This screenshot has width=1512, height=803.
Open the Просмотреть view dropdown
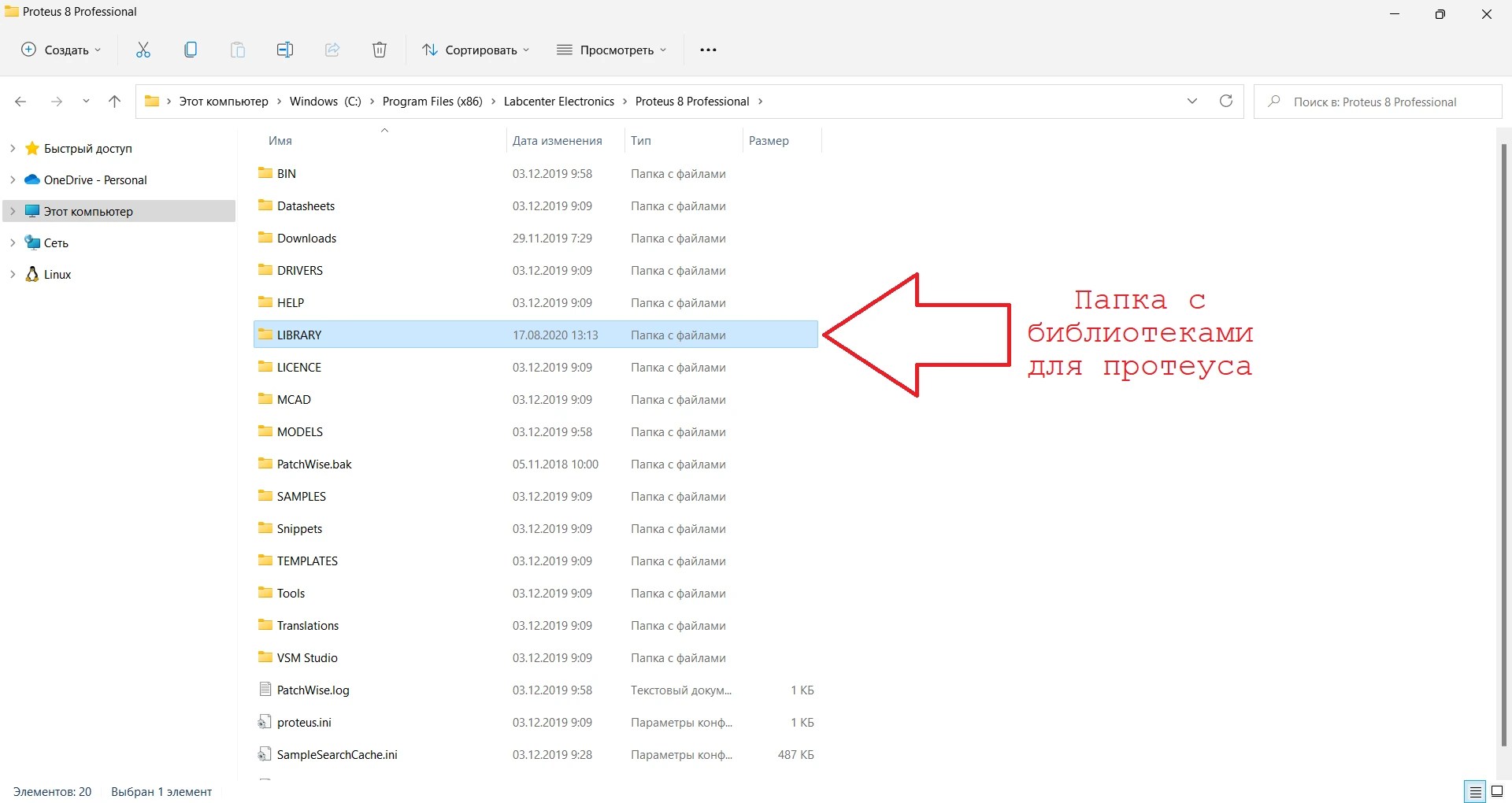[612, 50]
